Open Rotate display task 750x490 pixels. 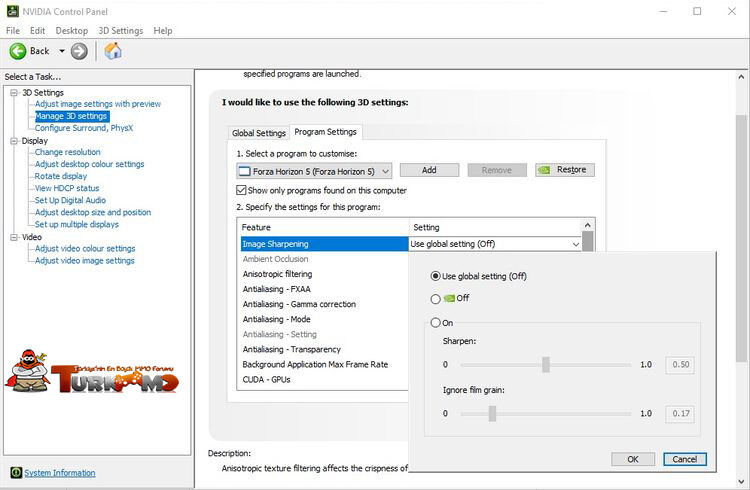(61, 176)
